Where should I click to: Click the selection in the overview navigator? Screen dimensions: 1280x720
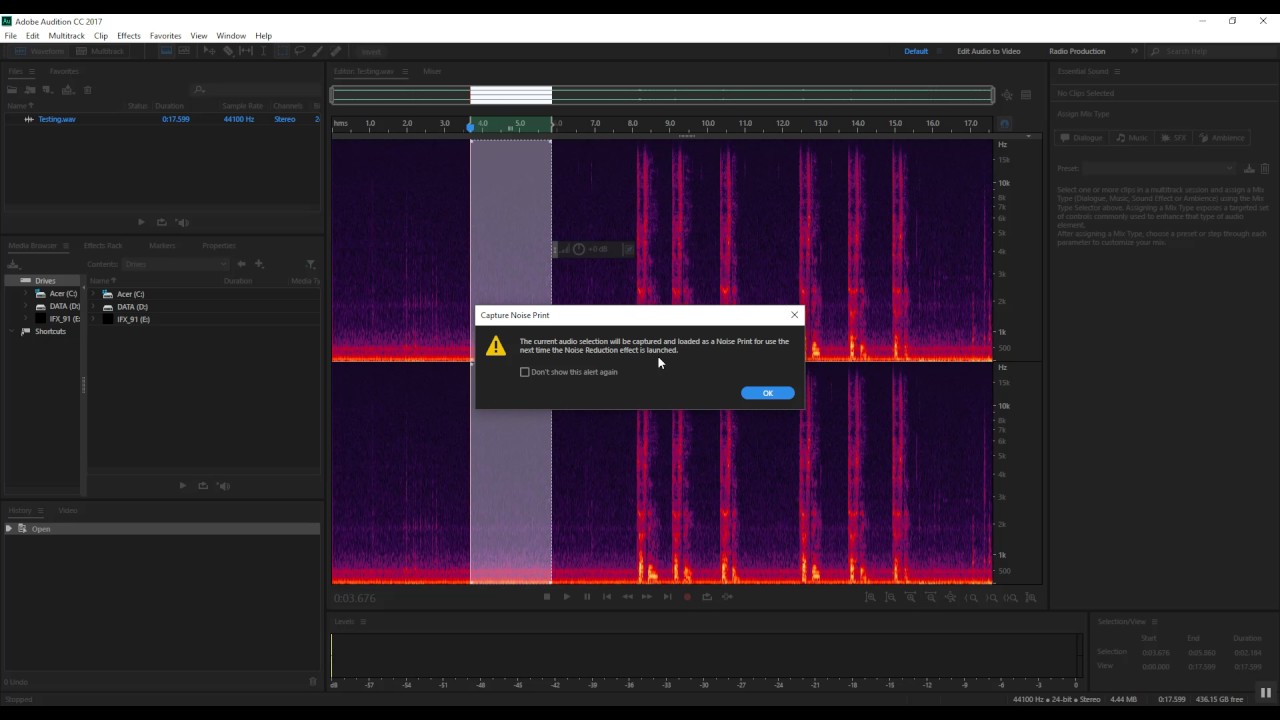[x=511, y=96]
